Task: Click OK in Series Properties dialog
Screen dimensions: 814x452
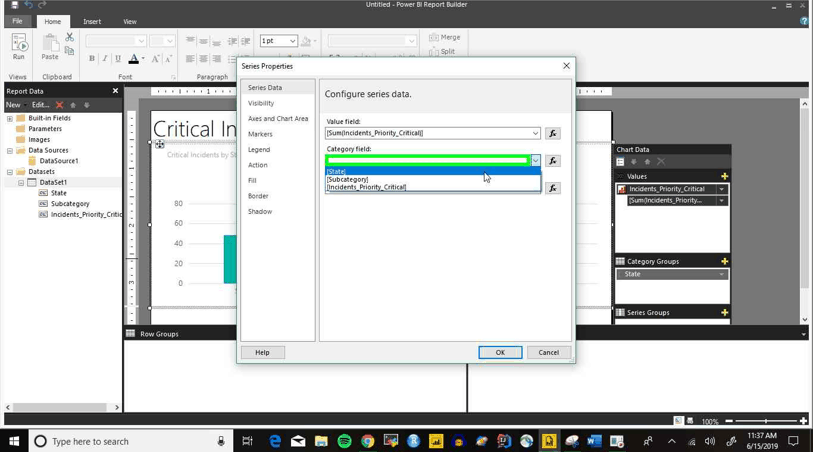Action: (500, 352)
